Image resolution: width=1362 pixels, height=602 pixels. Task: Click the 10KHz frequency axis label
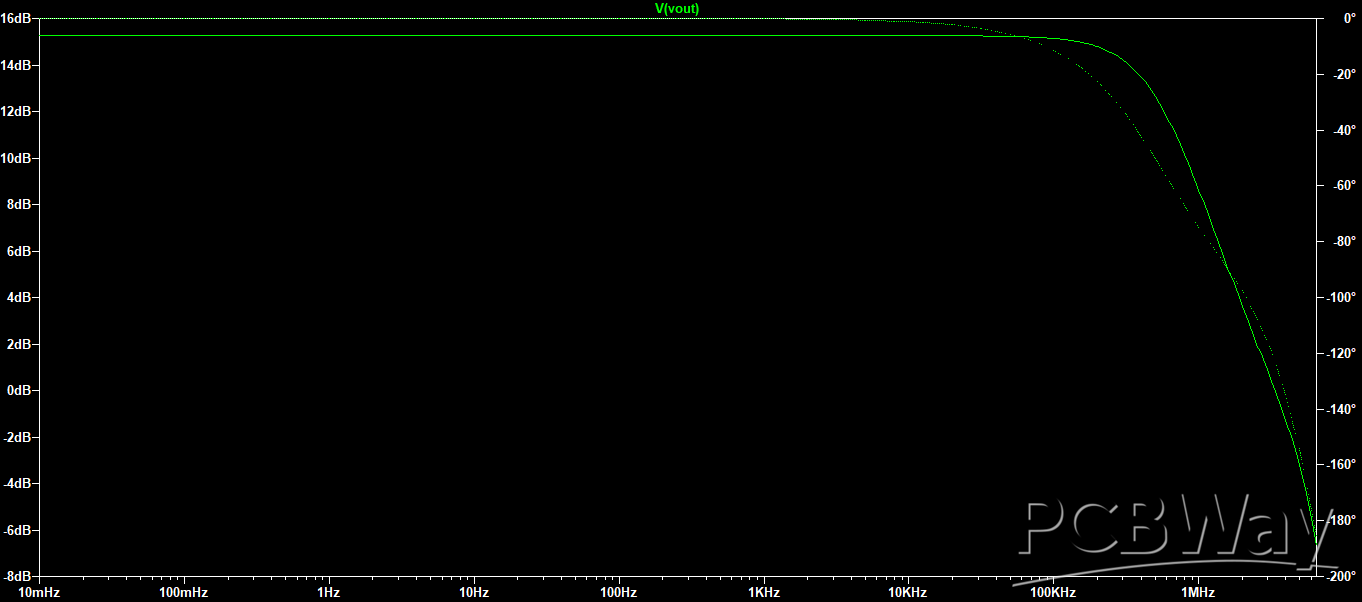(908, 593)
